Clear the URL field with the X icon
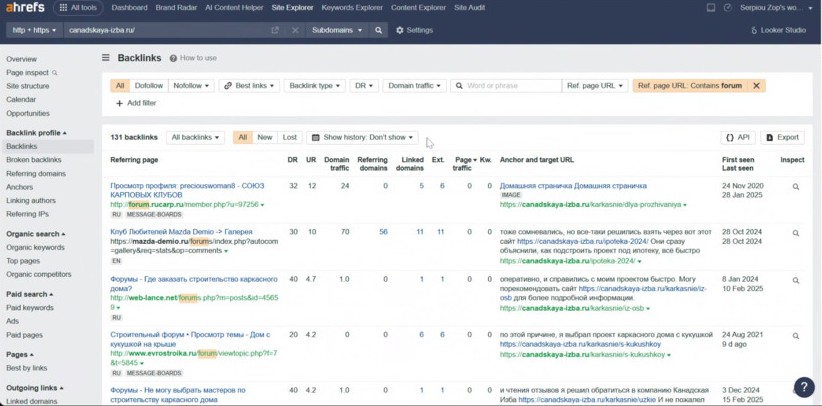Image resolution: width=822 pixels, height=406 pixels. pyautogui.click(x=295, y=30)
